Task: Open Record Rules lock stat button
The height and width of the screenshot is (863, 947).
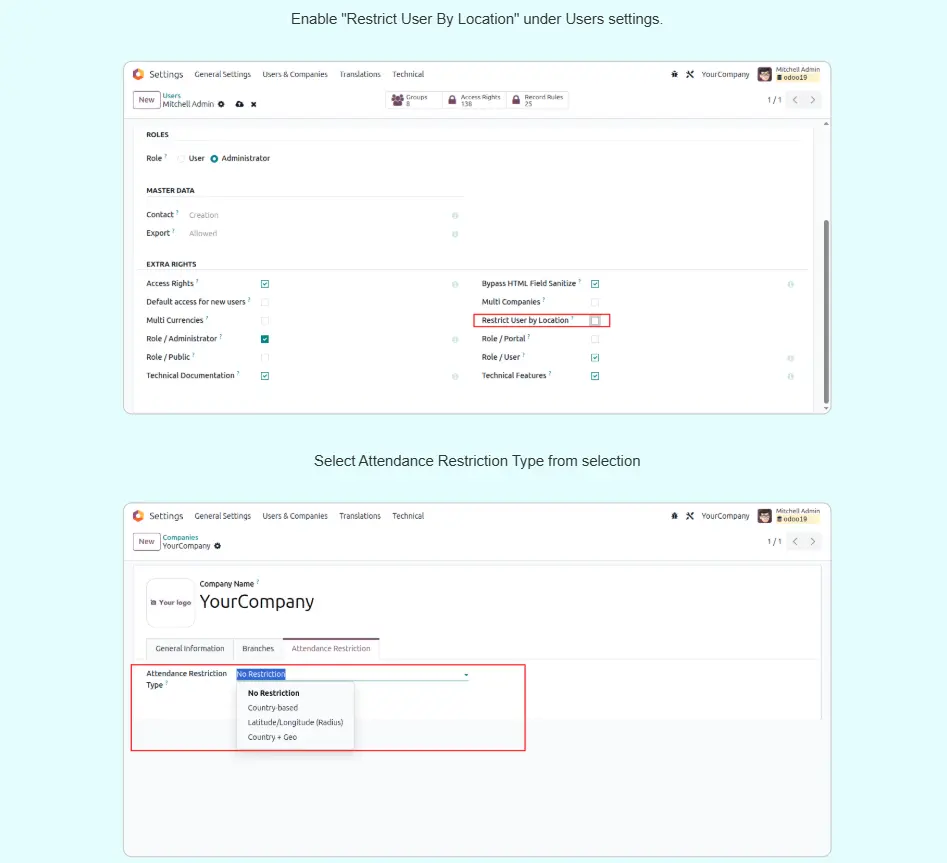Action: coord(537,100)
